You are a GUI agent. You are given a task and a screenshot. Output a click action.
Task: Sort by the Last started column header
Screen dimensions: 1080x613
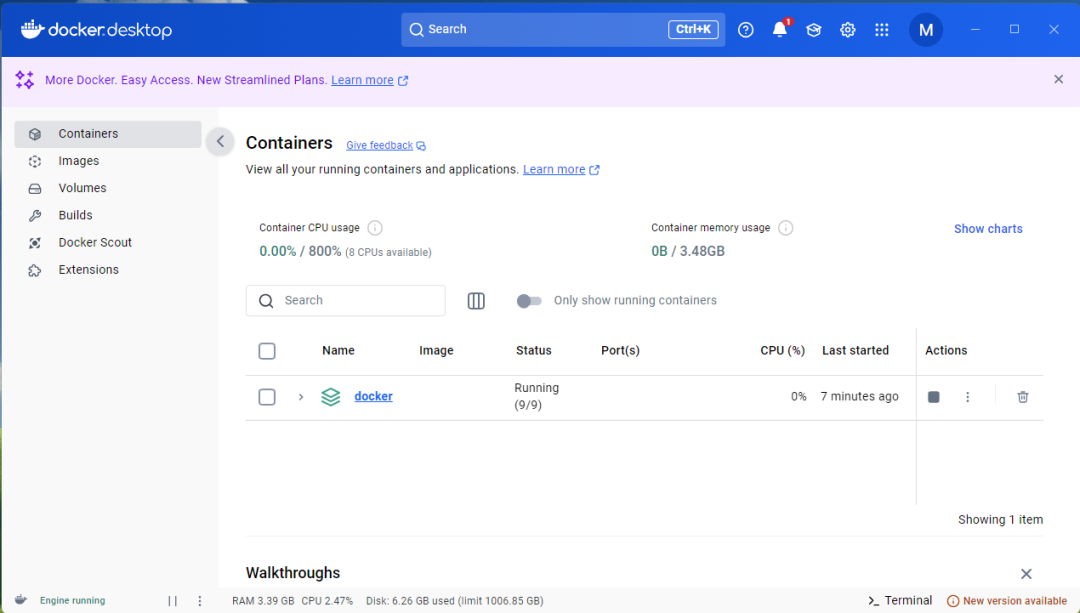pyautogui.click(x=855, y=351)
